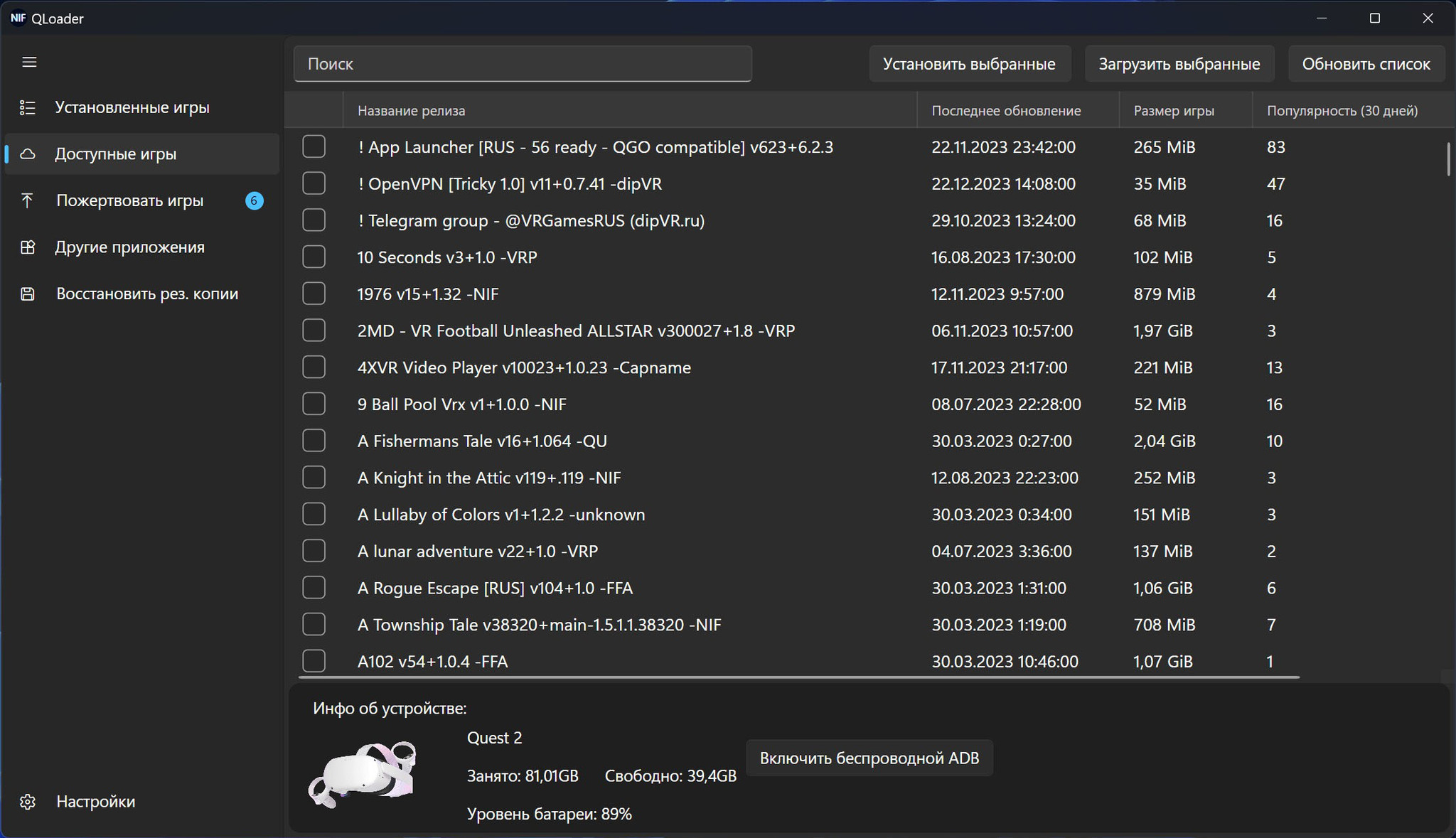
Task: Toggle the hamburger navigation menu
Action: pyautogui.click(x=29, y=63)
